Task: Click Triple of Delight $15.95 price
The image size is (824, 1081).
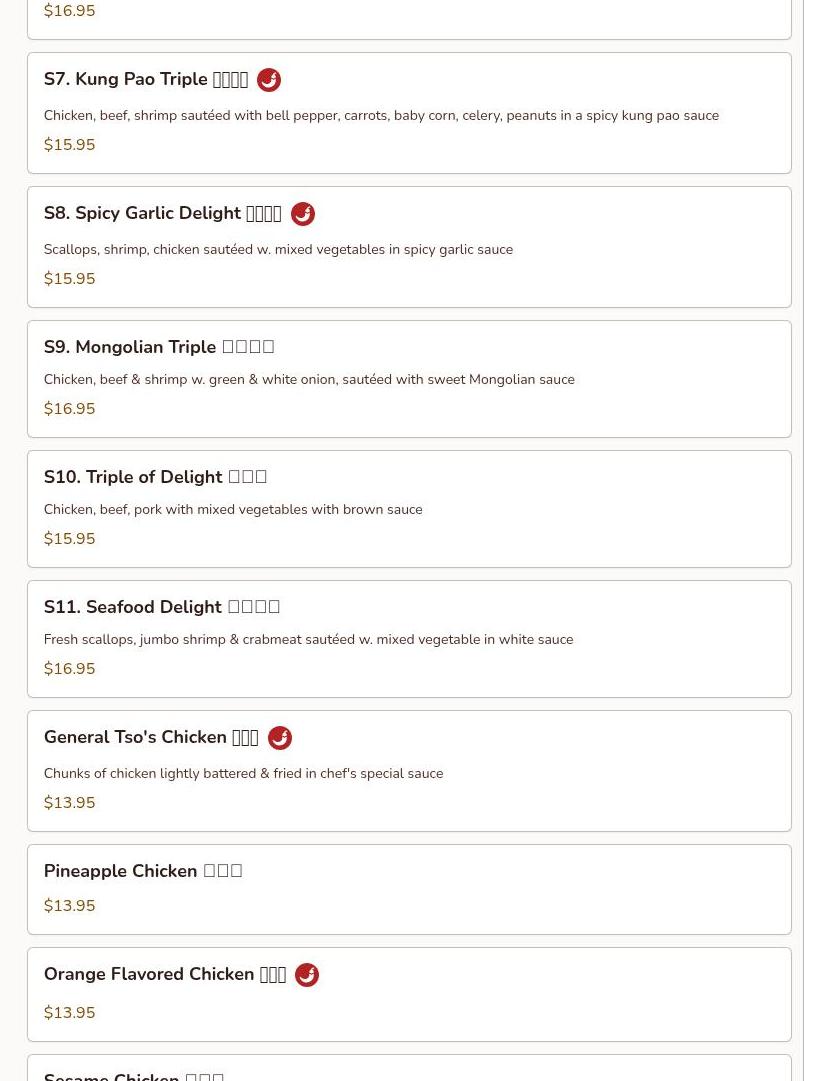Action: point(69,539)
